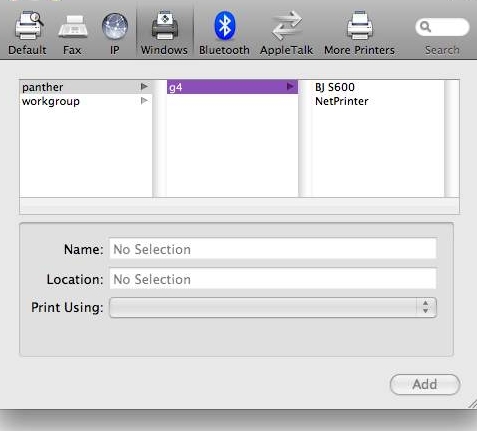The width and height of the screenshot is (477, 431).
Task: Open the Default printer browser icon
Action: [x=29, y=25]
